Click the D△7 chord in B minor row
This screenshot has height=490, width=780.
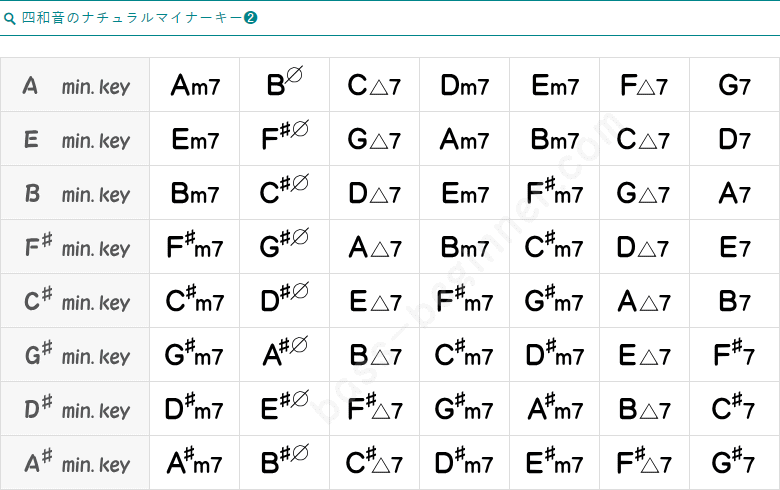pyautogui.click(x=374, y=194)
